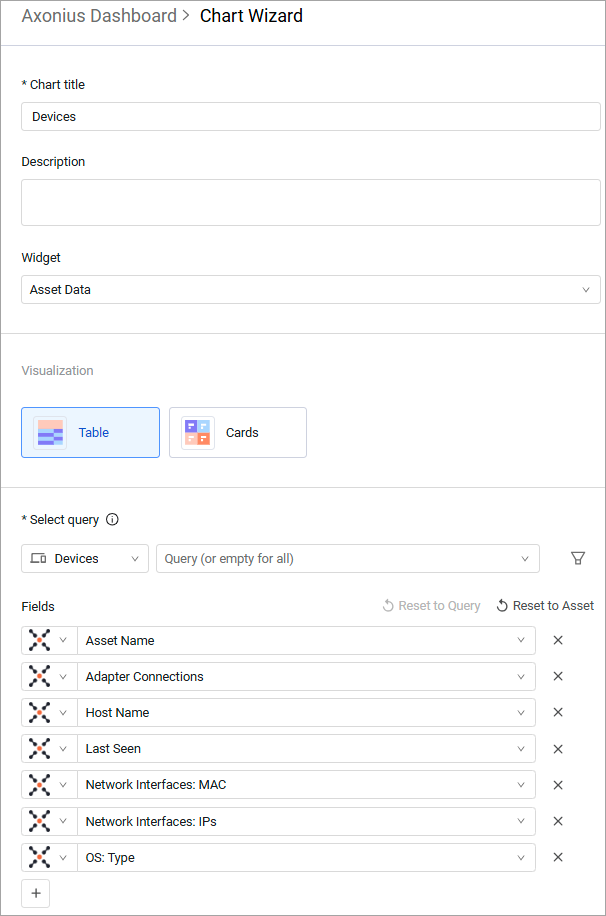Remove the Asset Name field

558,640
